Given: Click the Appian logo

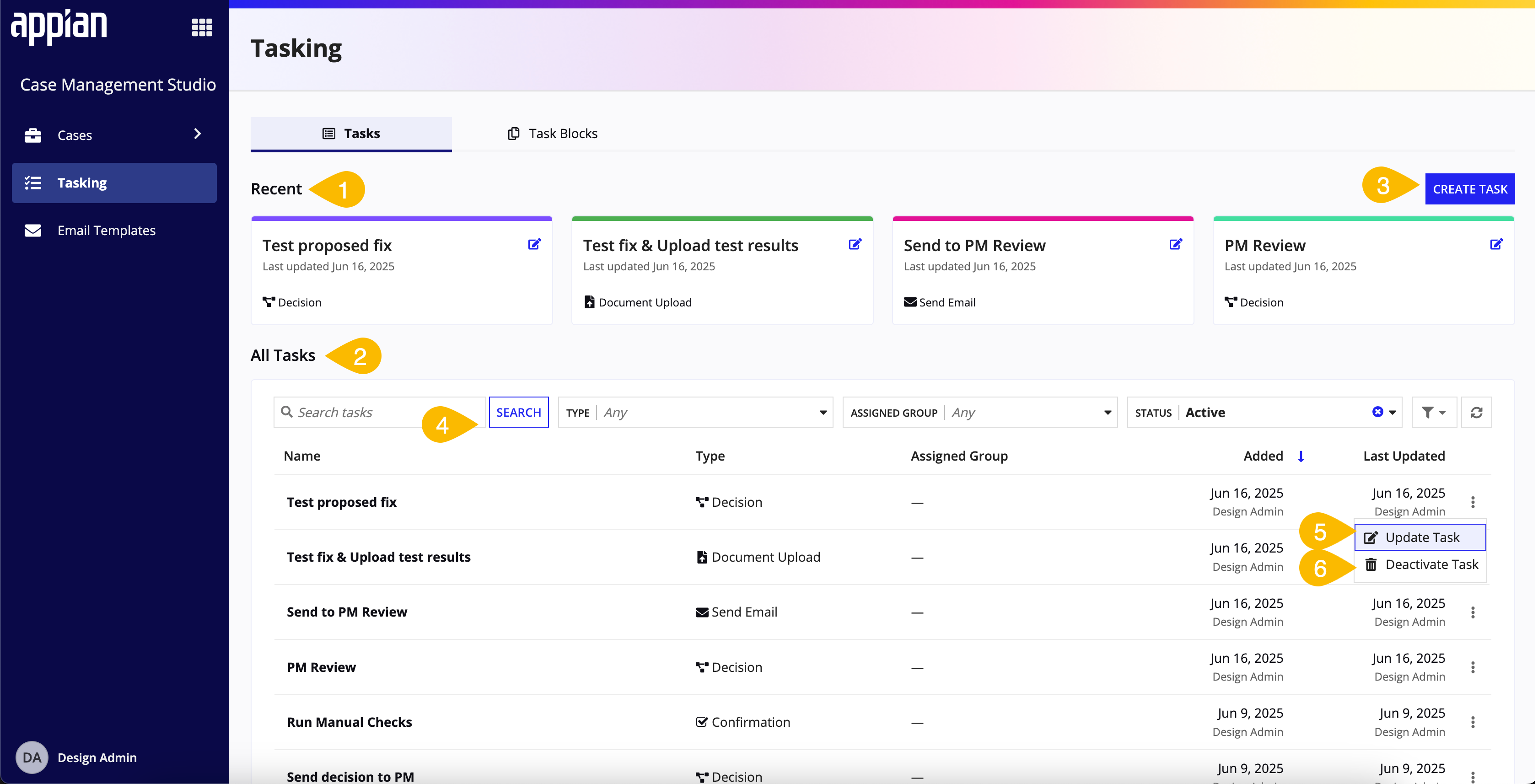Looking at the screenshot, I should click(59, 26).
